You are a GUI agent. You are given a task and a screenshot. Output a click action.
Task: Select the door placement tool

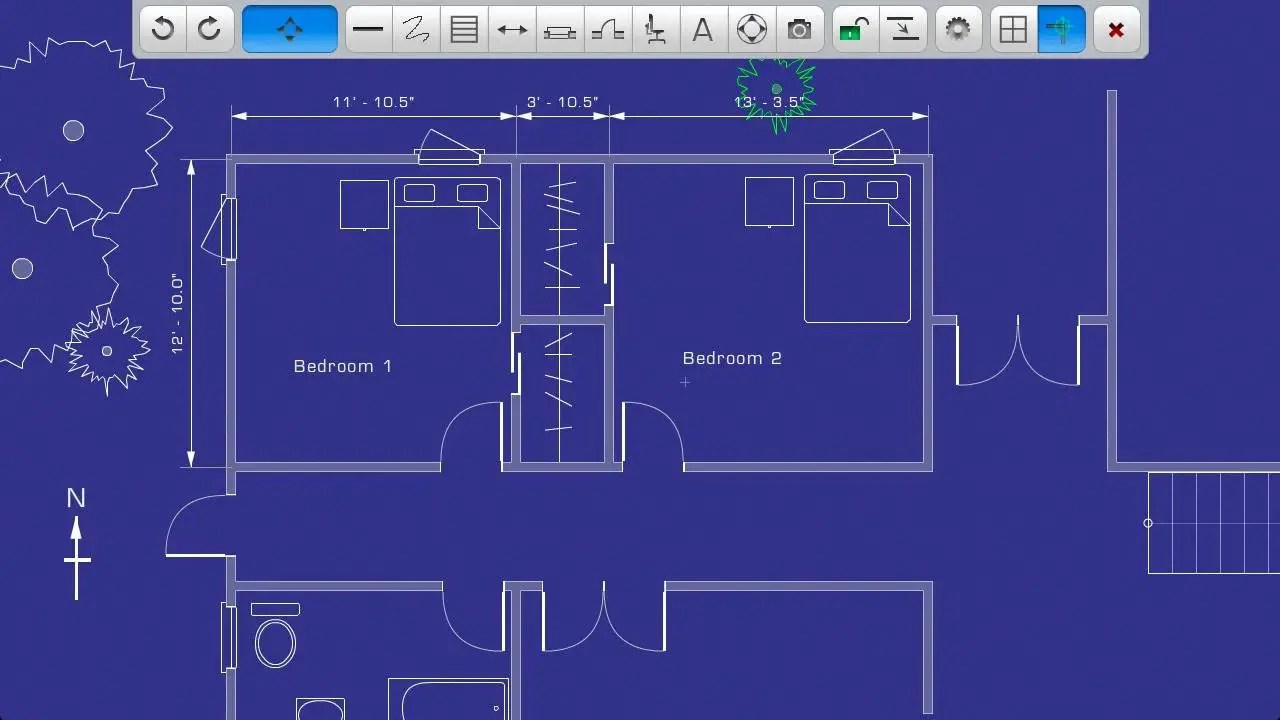click(x=608, y=29)
